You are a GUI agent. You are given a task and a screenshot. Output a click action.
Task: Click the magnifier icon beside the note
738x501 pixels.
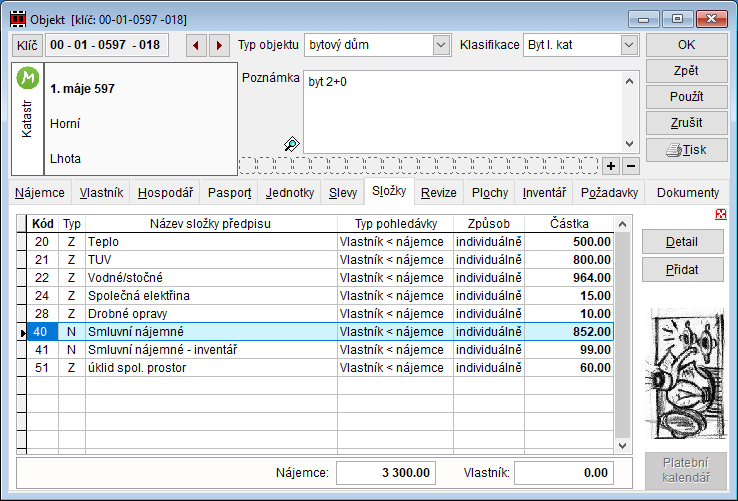(291, 144)
